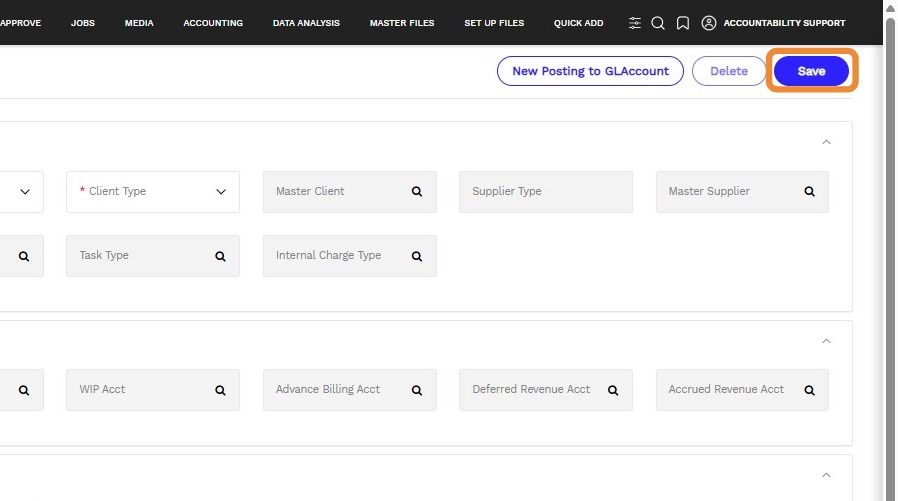Viewport: 898px width, 501px height.
Task: Open the filter settings sliders icon
Action: [635, 23]
